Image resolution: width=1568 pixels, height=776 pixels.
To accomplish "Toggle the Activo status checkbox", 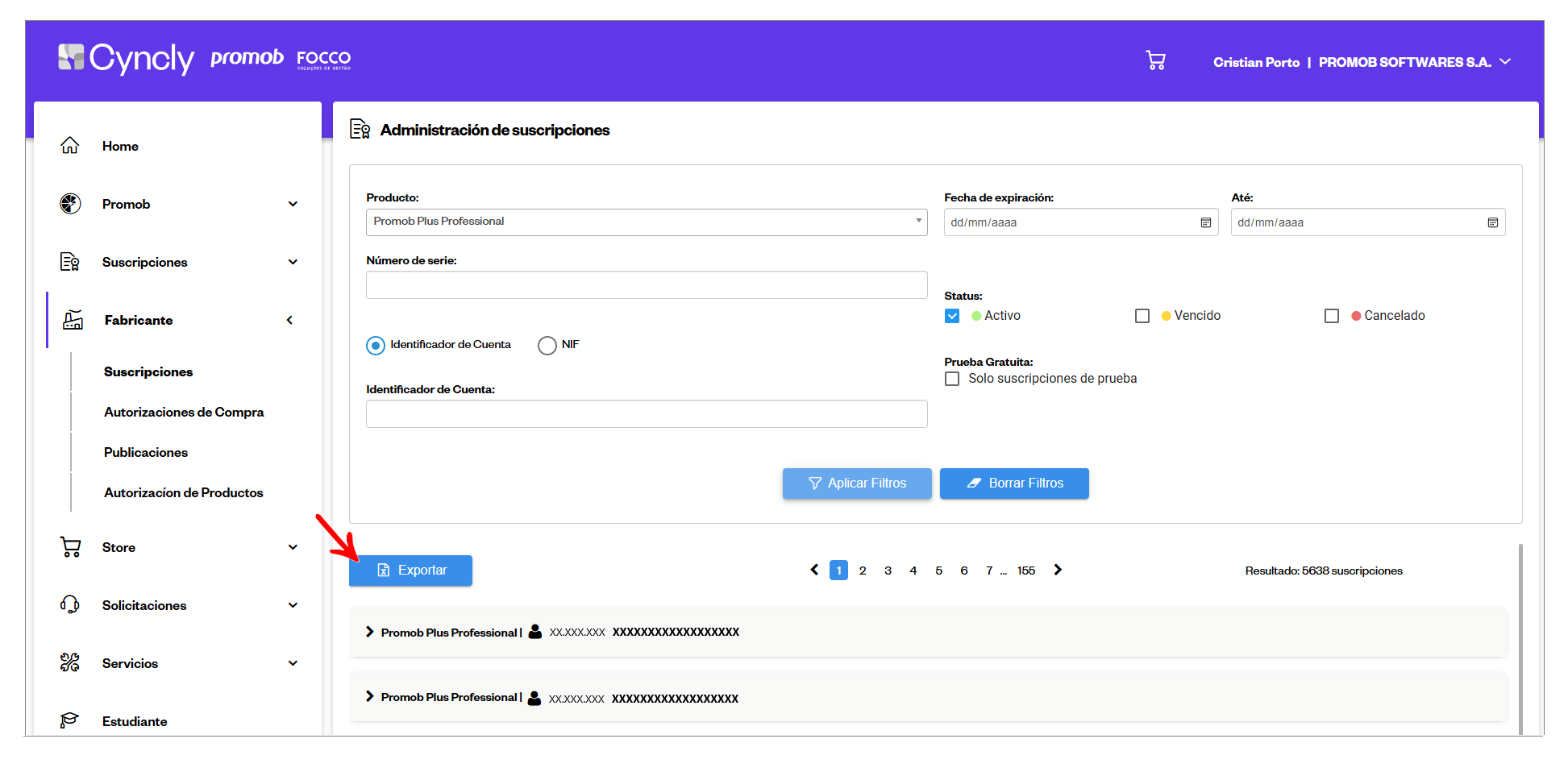I will [952, 316].
